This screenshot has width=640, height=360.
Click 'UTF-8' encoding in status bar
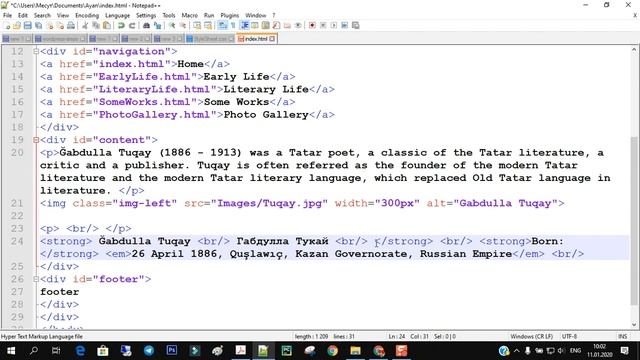[569, 337]
